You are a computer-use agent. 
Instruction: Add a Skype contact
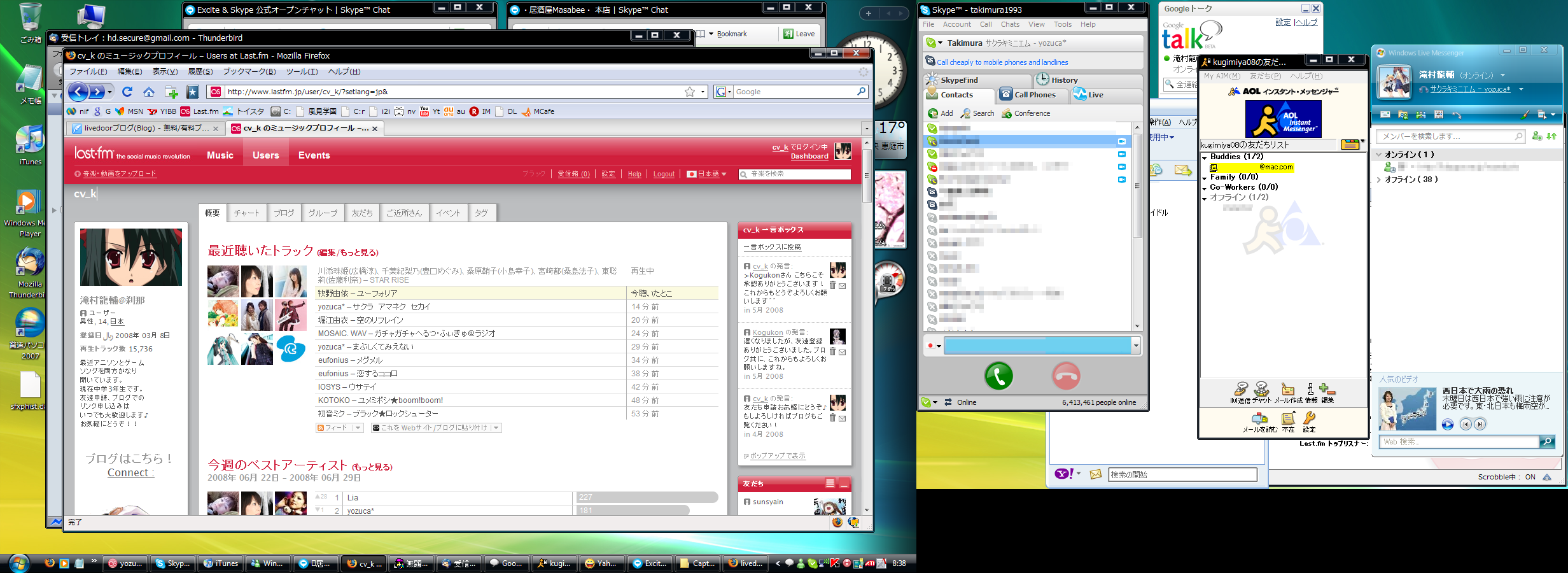(x=941, y=113)
